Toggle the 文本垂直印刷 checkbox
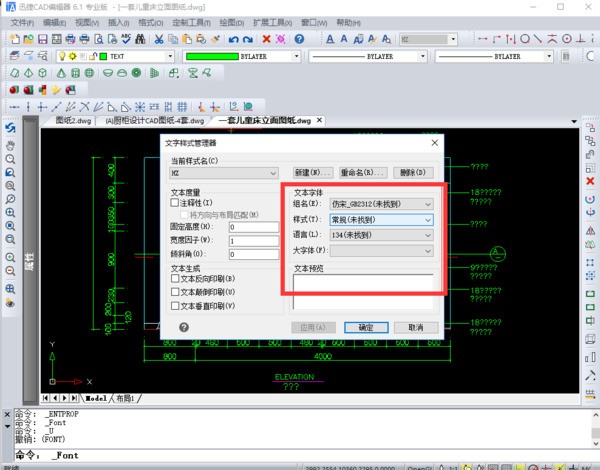The height and width of the screenshot is (470, 600). click(x=175, y=304)
